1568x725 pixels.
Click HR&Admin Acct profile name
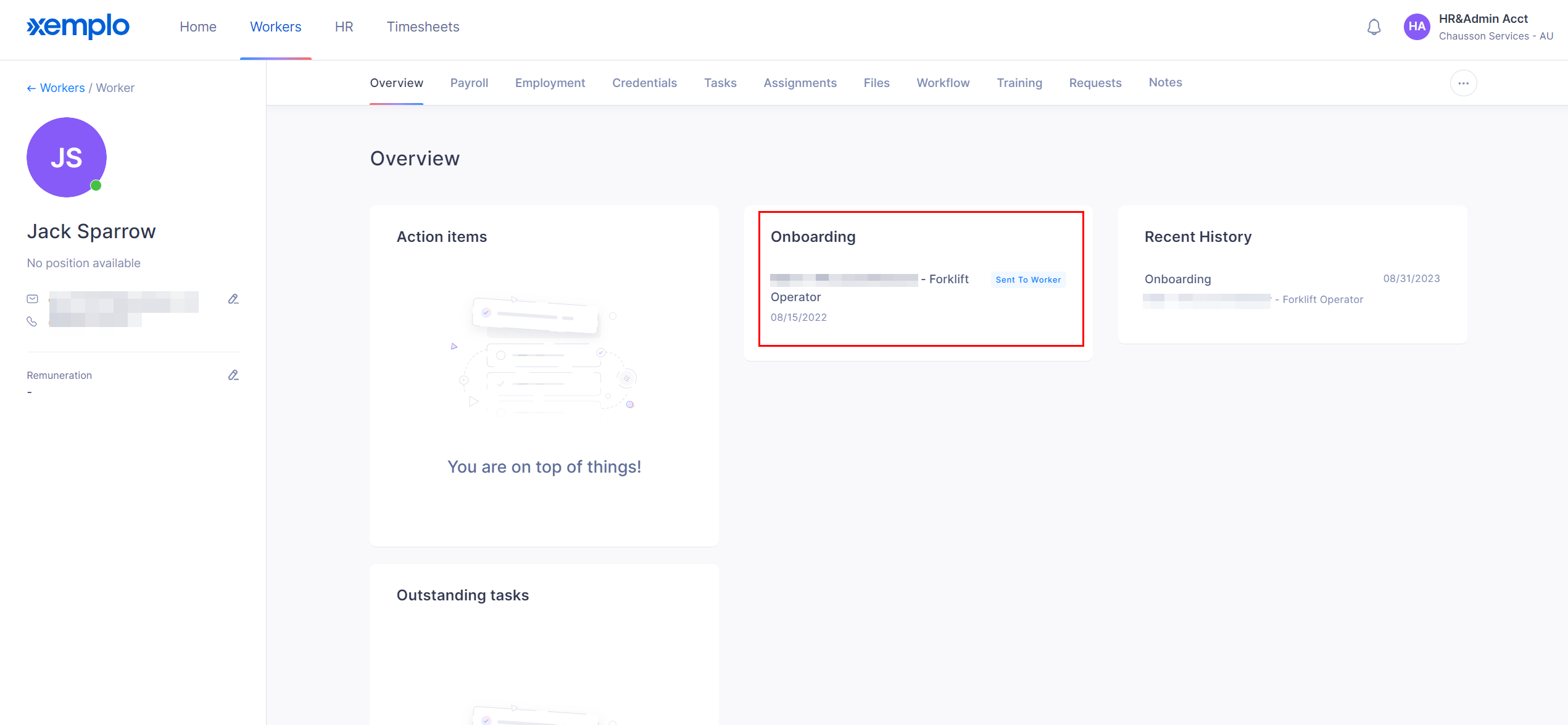pos(1483,19)
